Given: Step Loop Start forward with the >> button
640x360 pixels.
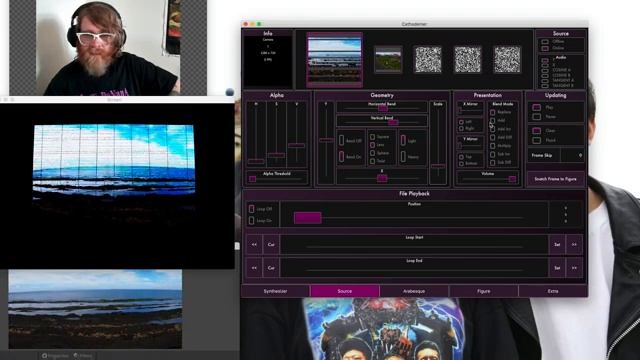Looking at the screenshot, I should [x=574, y=244].
